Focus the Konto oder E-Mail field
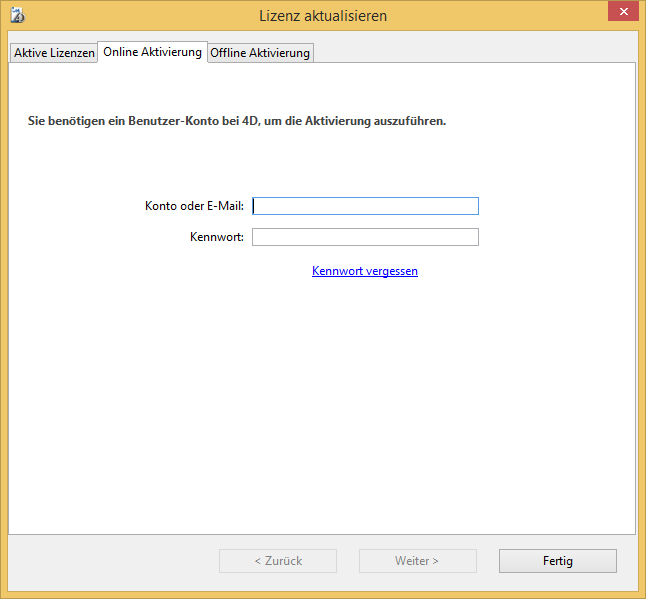646x599 pixels. 365,206
